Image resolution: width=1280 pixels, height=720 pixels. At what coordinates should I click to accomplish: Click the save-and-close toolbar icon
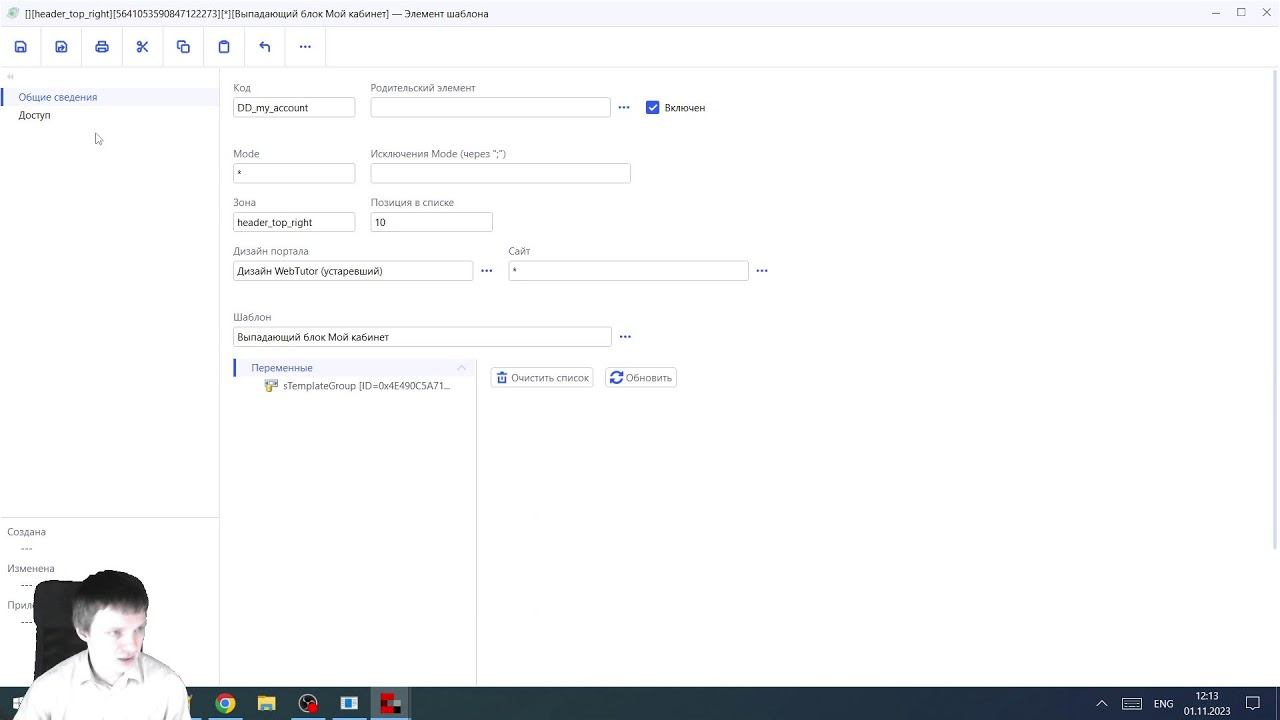click(x=61, y=47)
